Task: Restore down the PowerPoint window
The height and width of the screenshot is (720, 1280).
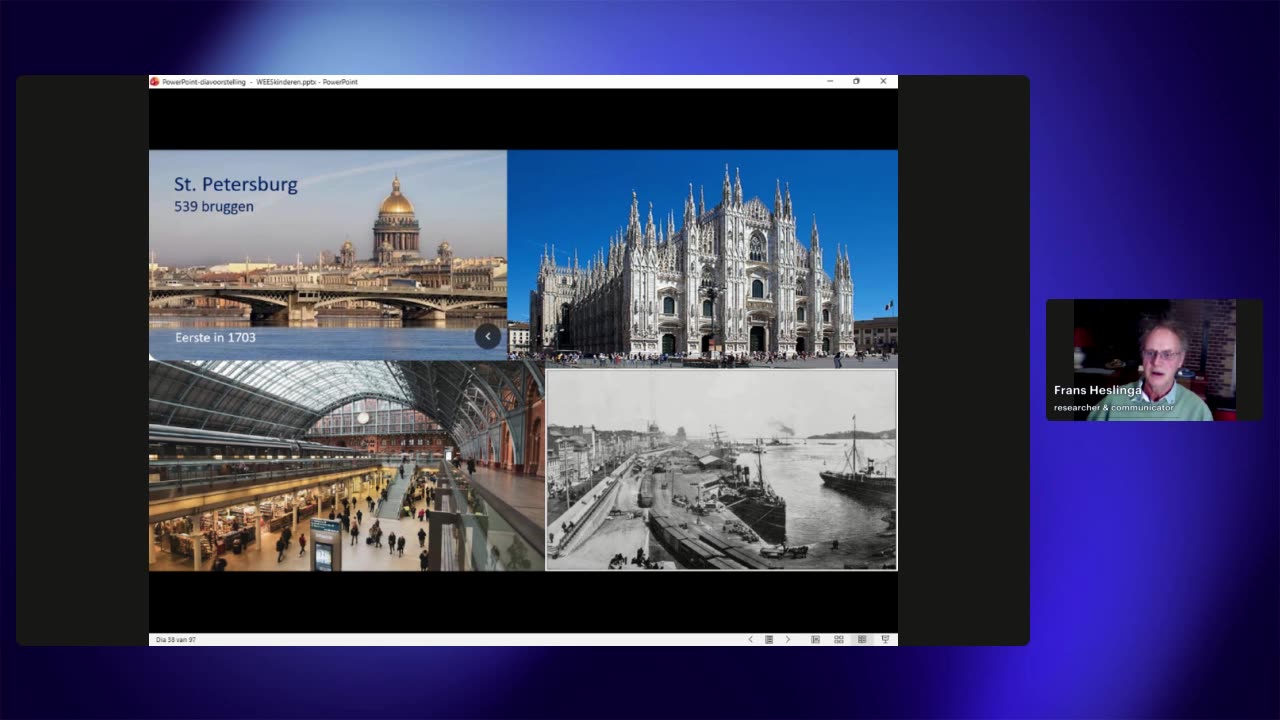Action: click(x=856, y=81)
